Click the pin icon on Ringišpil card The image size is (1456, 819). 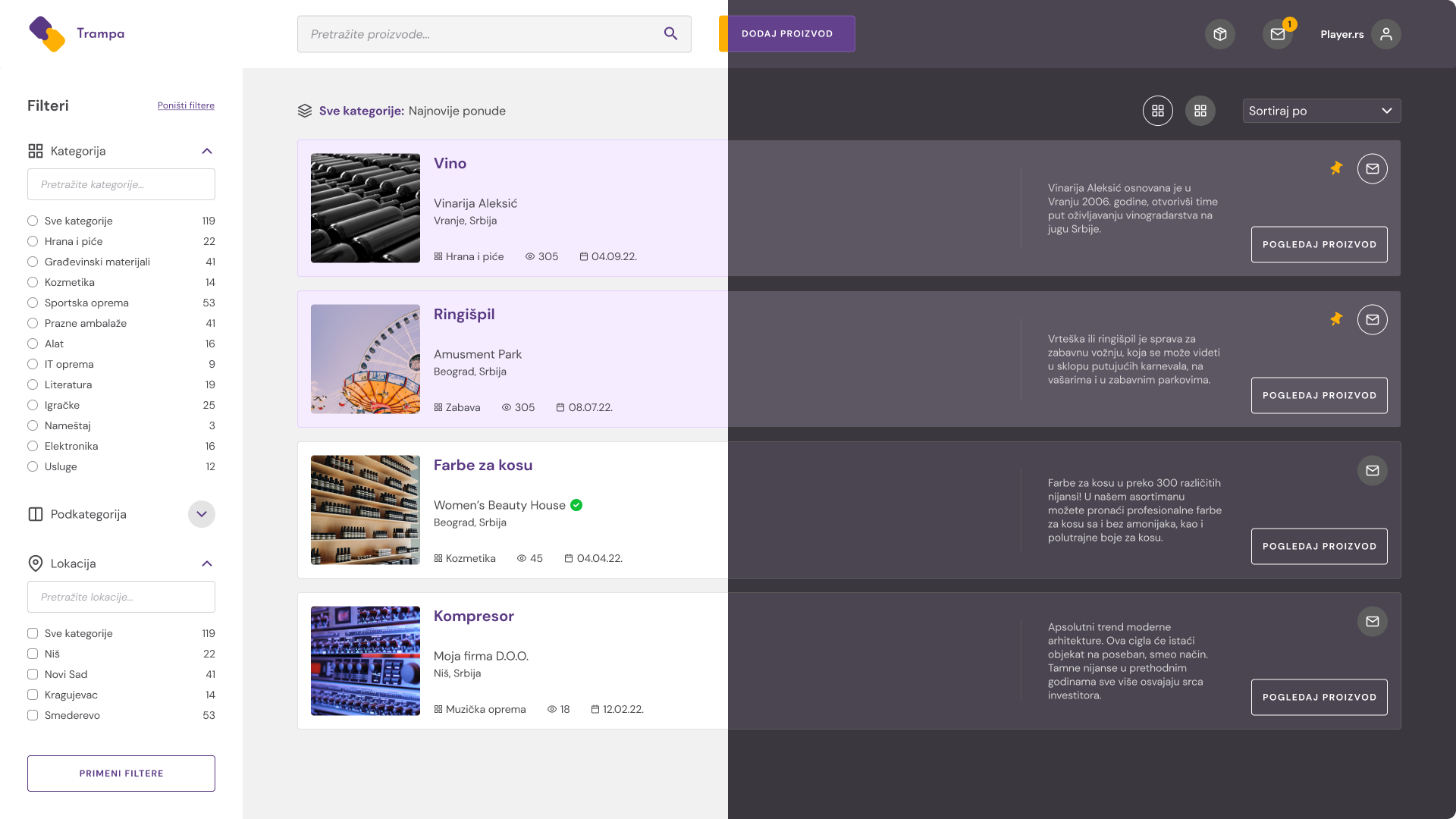(x=1336, y=319)
